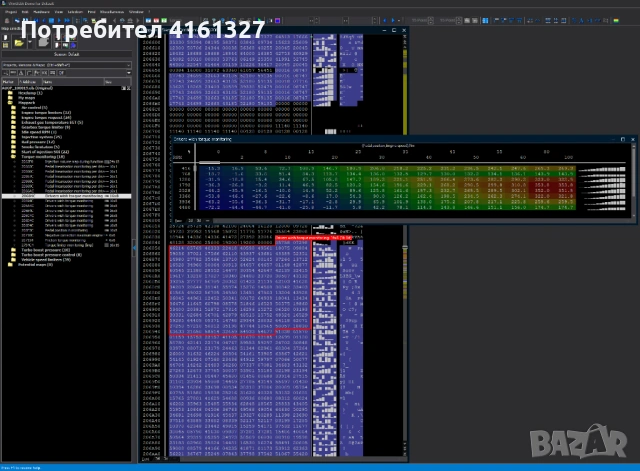Click the Windows Start button on the taskbar

click(x=5, y=466)
